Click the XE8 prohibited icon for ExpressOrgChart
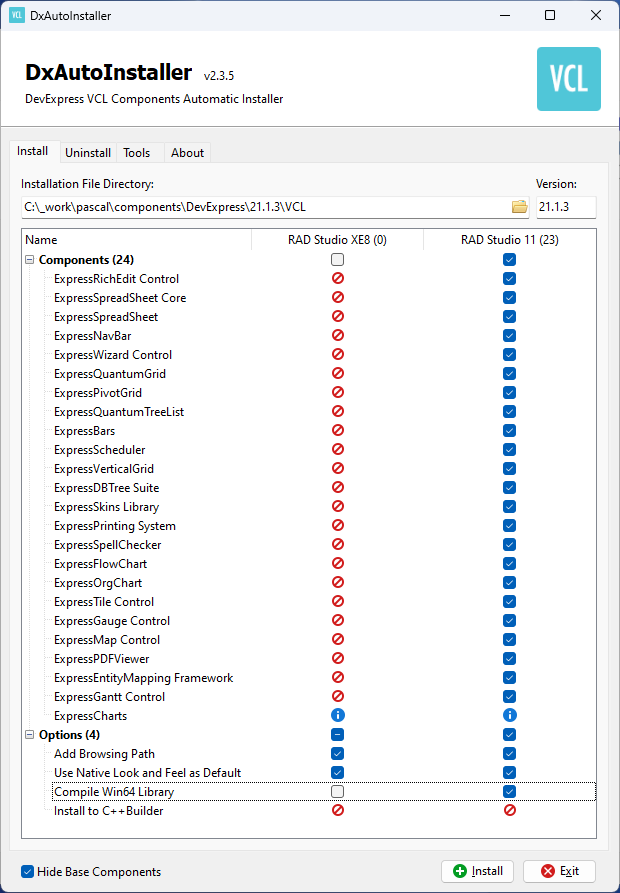 coord(338,583)
